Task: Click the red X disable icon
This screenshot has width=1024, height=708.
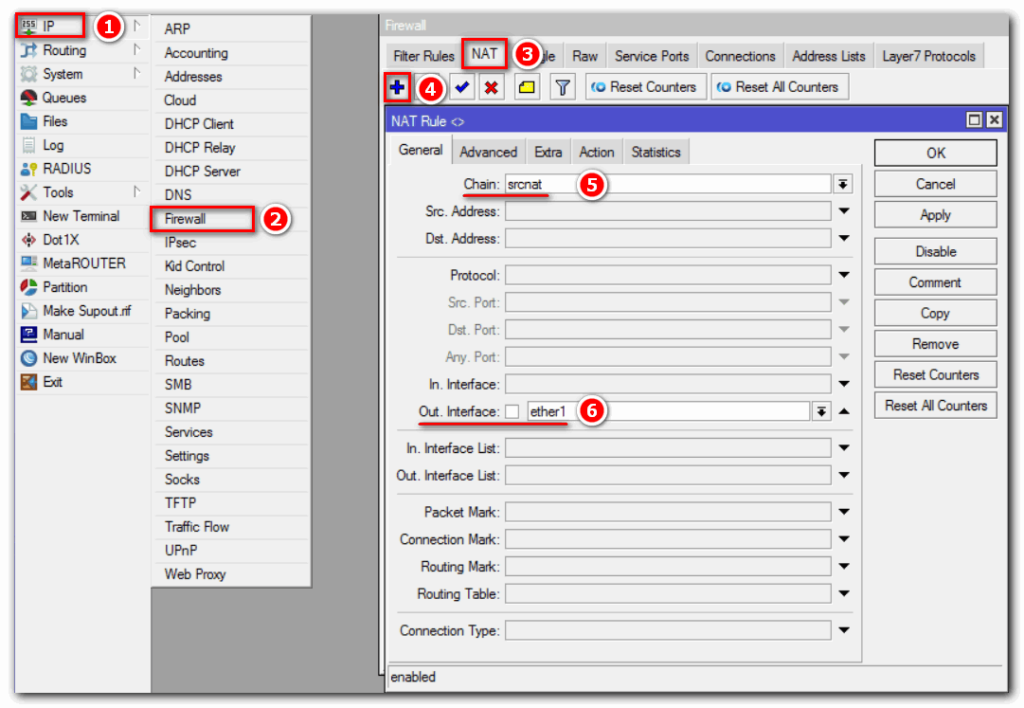Action: point(491,88)
